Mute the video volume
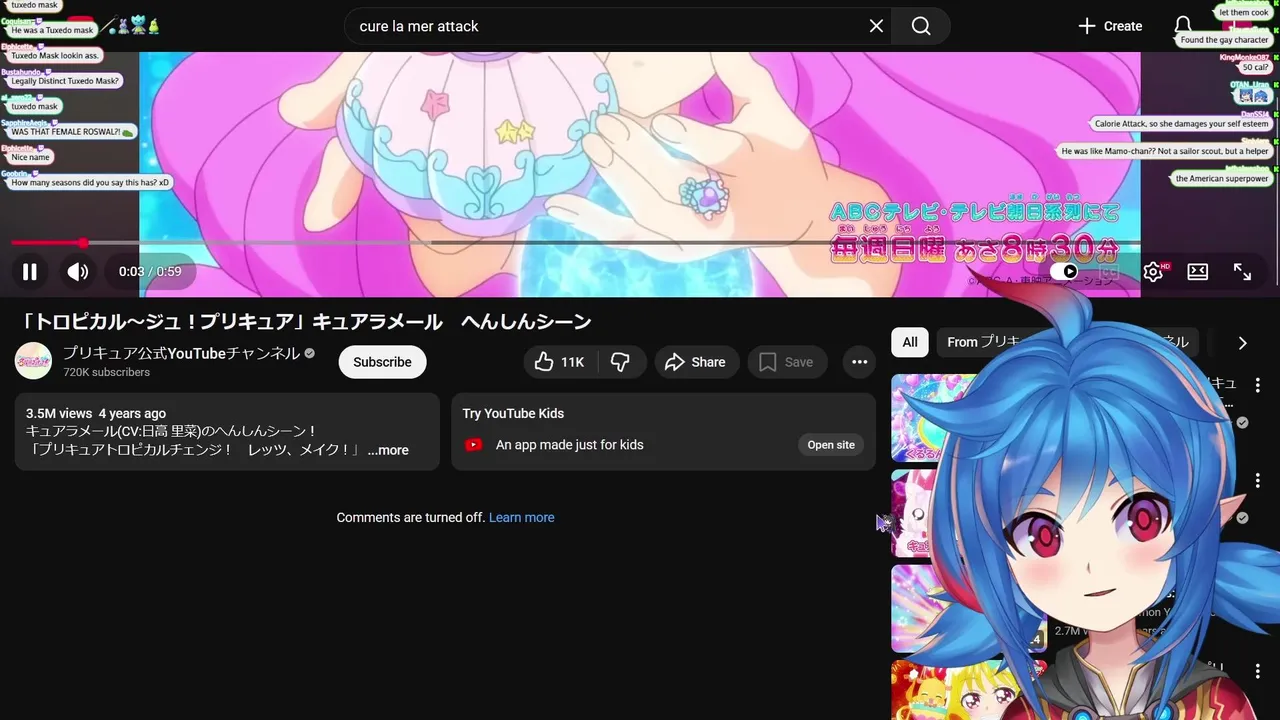 (78, 271)
